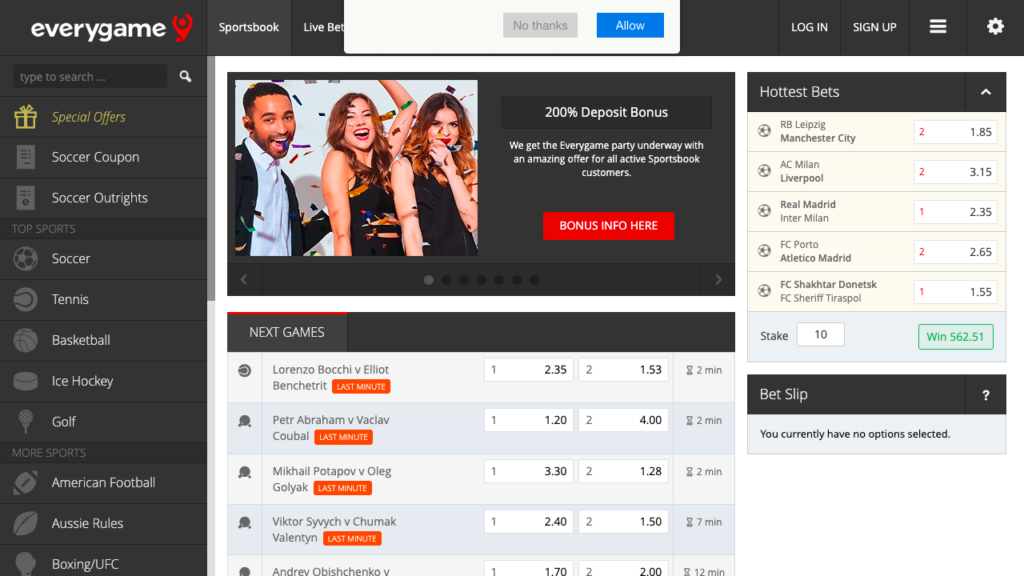
Task: Click soccer icon beside FC Shakhtar Donetsk match
Action: coord(764,291)
